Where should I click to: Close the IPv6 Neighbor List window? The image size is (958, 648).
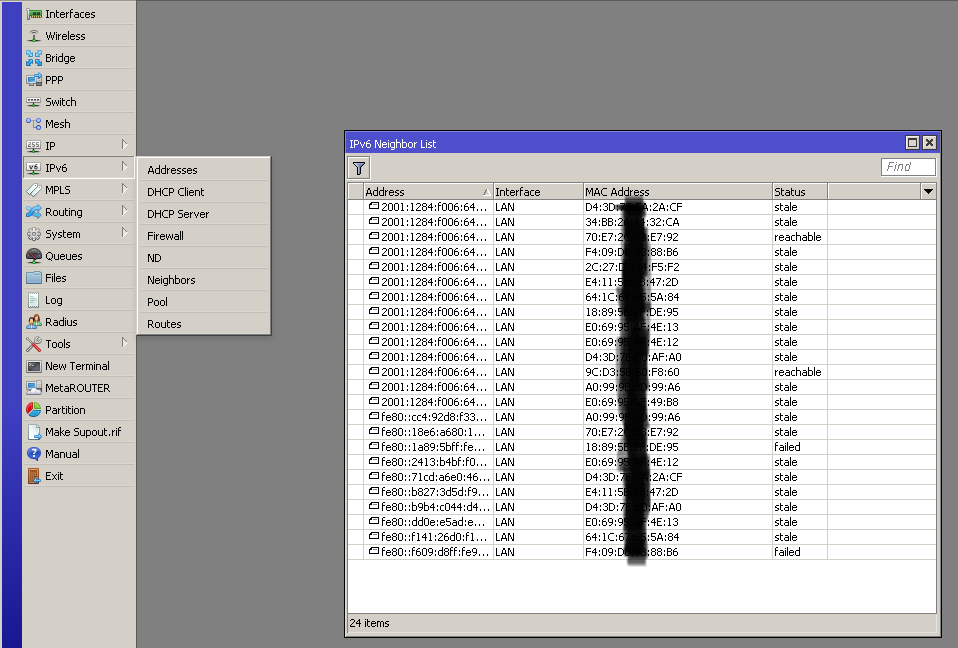[x=929, y=142]
